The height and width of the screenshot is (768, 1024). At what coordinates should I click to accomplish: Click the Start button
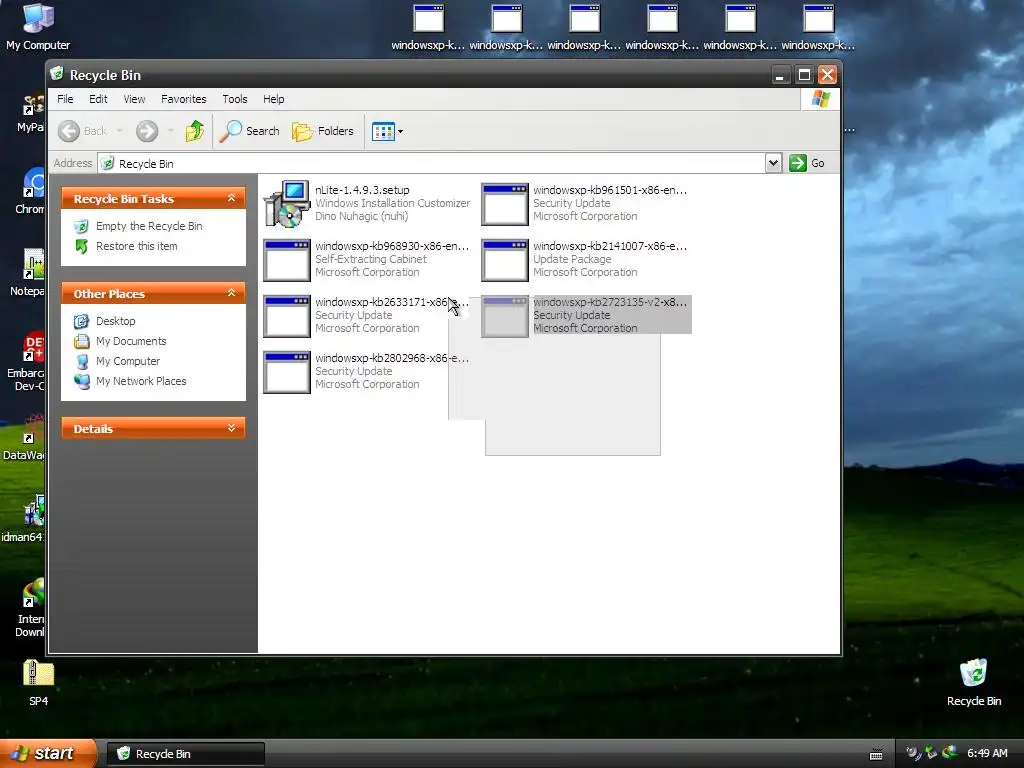pos(48,754)
